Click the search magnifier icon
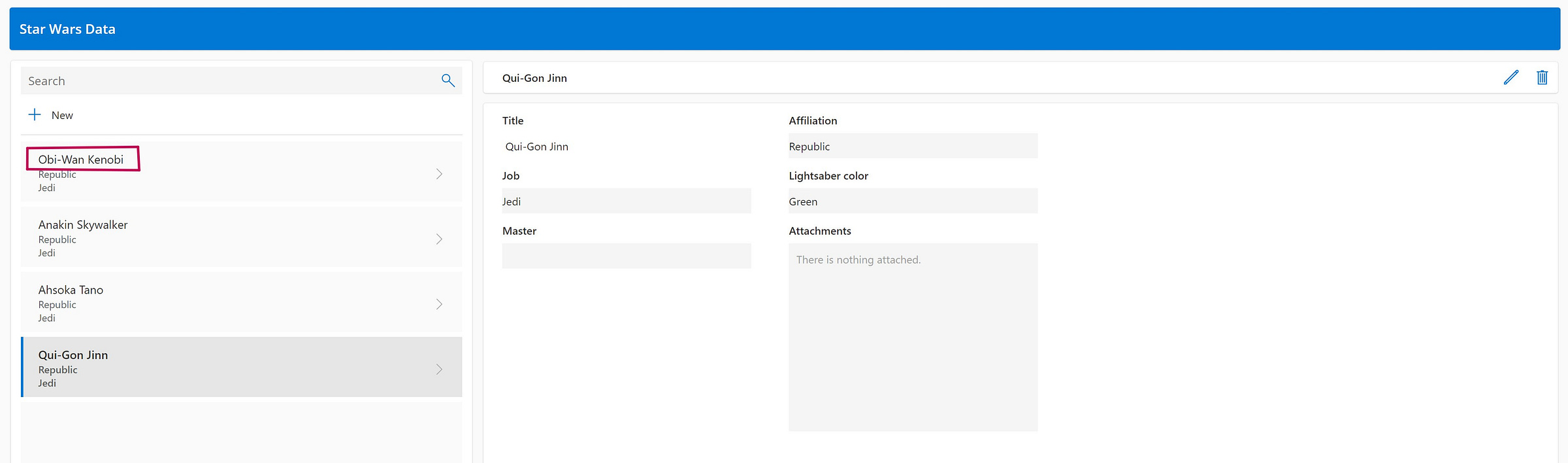This screenshot has height=463, width=1568. (448, 80)
